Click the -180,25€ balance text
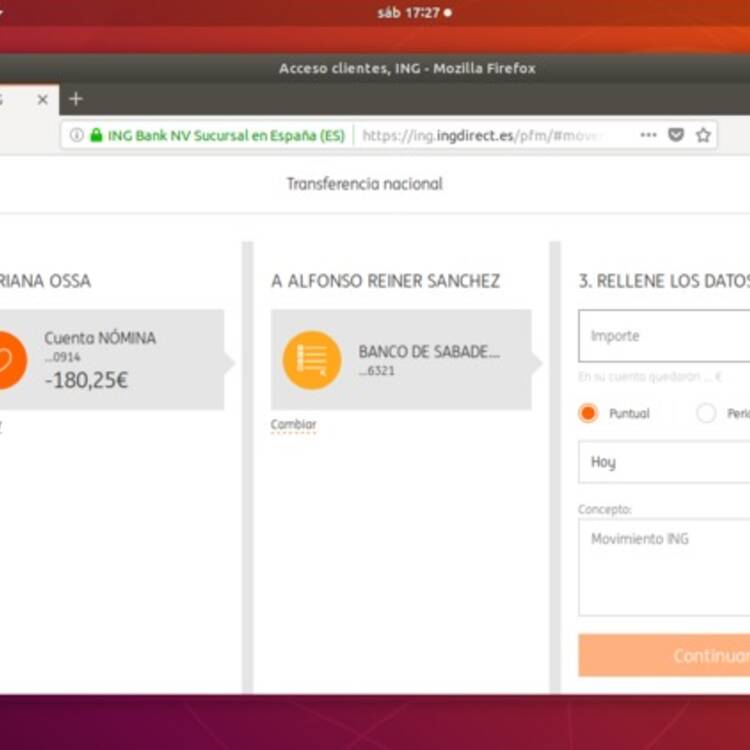 [x=86, y=380]
